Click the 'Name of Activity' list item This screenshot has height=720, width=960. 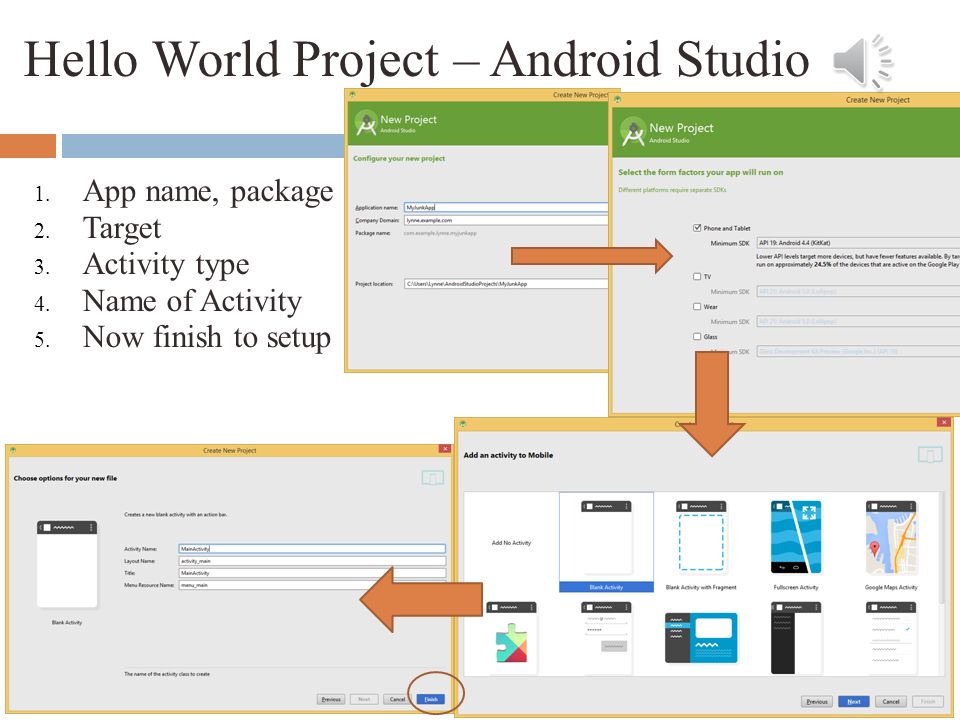coord(192,301)
